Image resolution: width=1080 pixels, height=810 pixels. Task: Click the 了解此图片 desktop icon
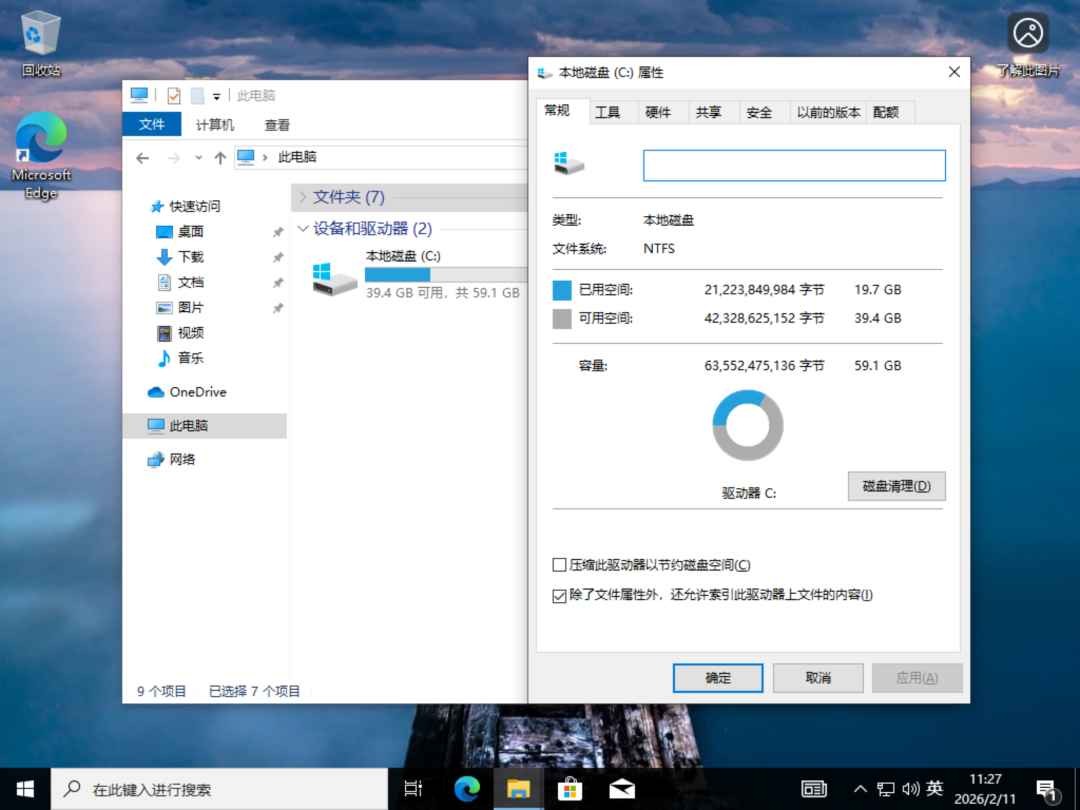pos(1028,43)
